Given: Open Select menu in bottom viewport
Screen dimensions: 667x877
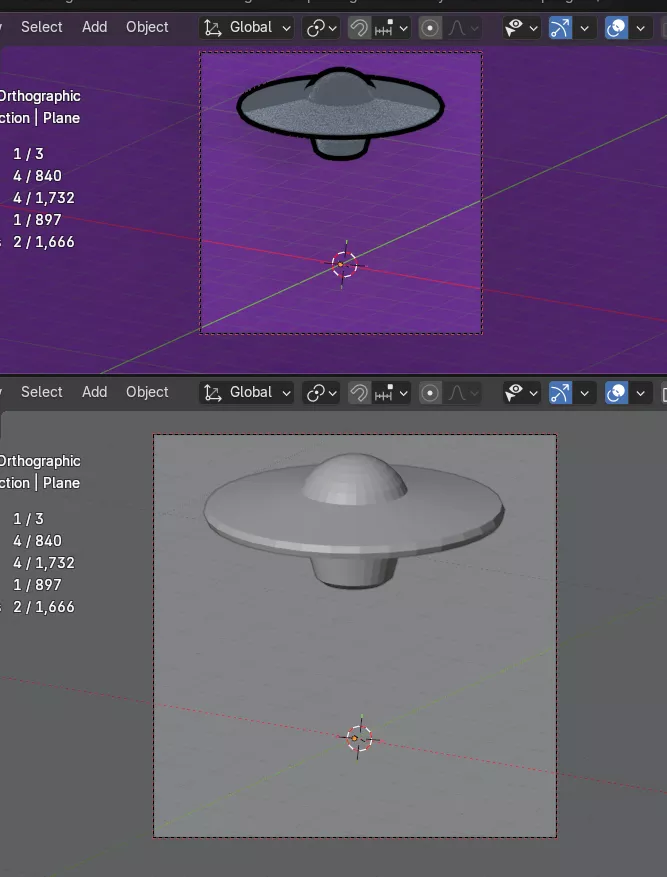Looking at the screenshot, I should coord(41,392).
